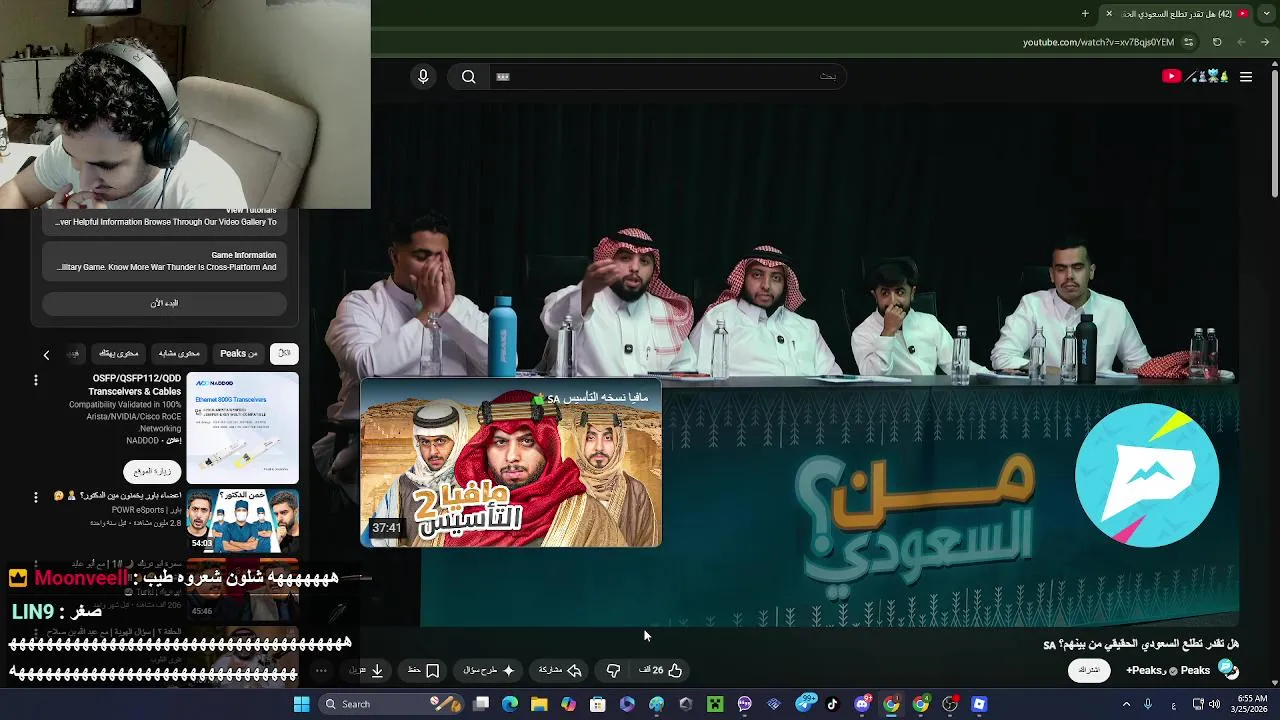Open Task View from the taskbar
This screenshot has width=1280, height=720.
click(481, 704)
